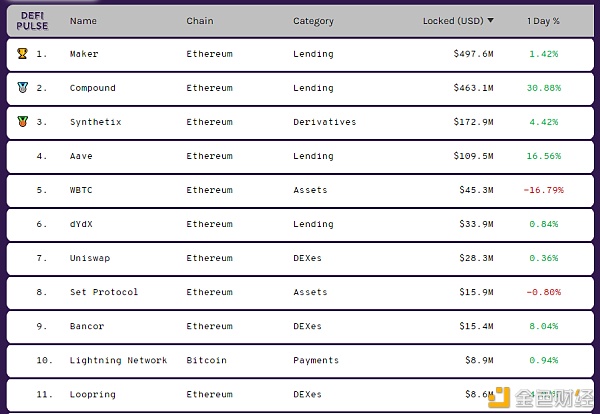
Task: Sort by the 1 Day % column
Action: click(x=543, y=21)
